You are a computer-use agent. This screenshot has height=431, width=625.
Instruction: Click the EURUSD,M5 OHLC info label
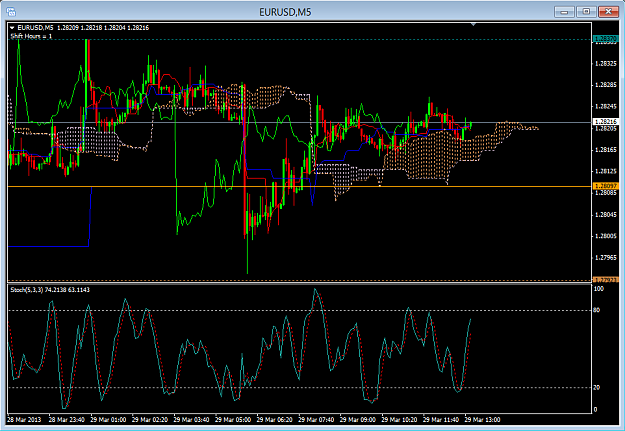(x=83, y=28)
